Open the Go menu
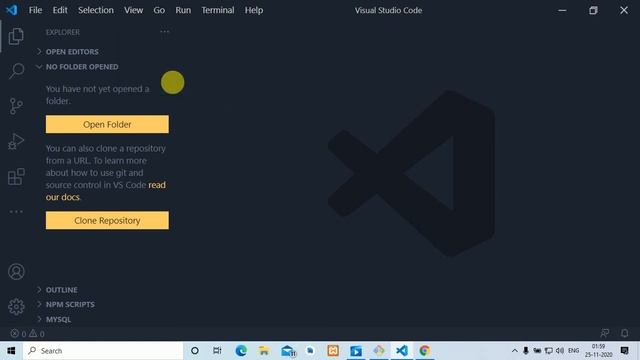This screenshot has height=360, width=640. (x=159, y=10)
